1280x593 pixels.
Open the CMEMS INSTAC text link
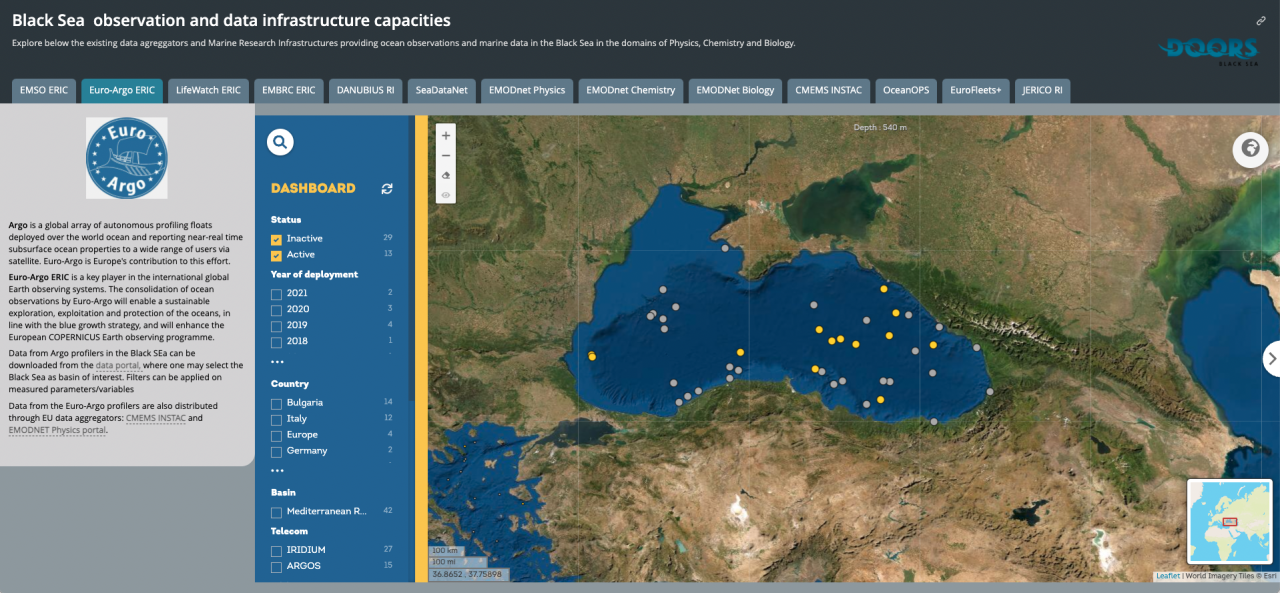pos(155,418)
